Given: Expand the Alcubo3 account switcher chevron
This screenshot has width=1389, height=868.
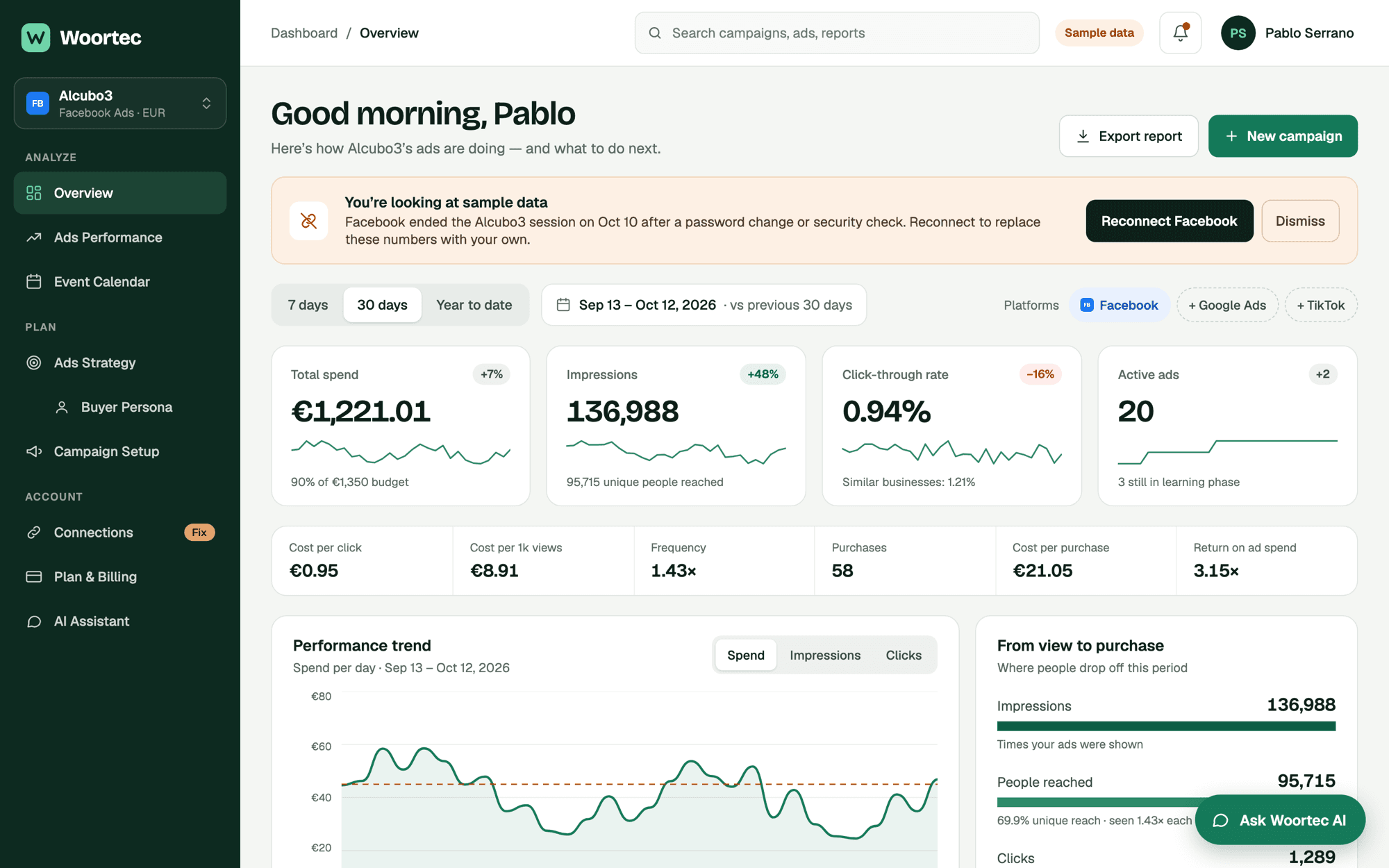Looking at the screenshot, I should [x=206, y=103].
